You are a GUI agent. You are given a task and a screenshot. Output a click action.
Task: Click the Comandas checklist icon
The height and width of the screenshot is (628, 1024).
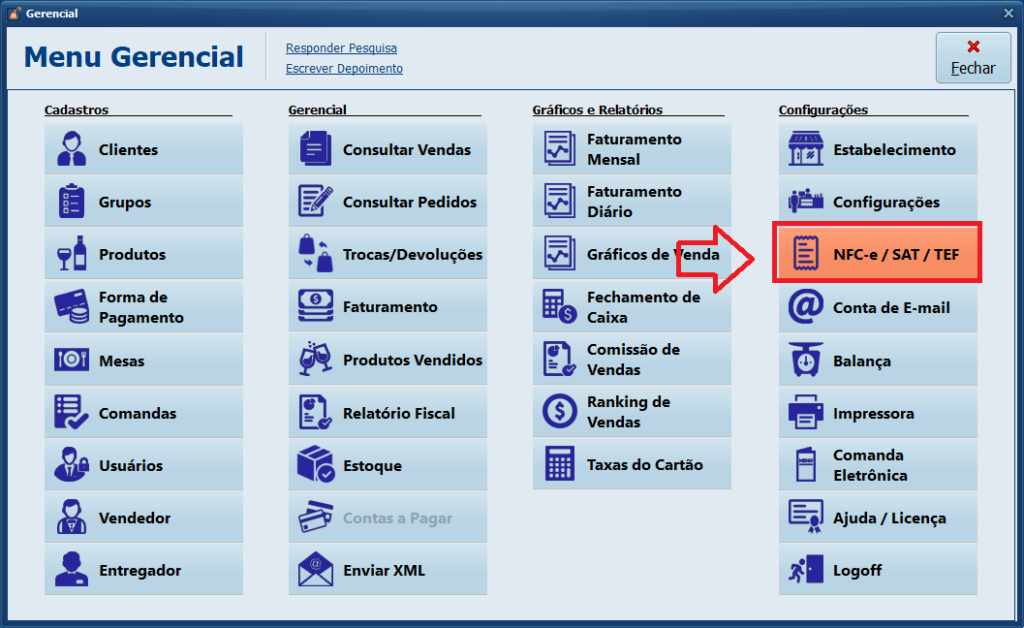[71, 412]
